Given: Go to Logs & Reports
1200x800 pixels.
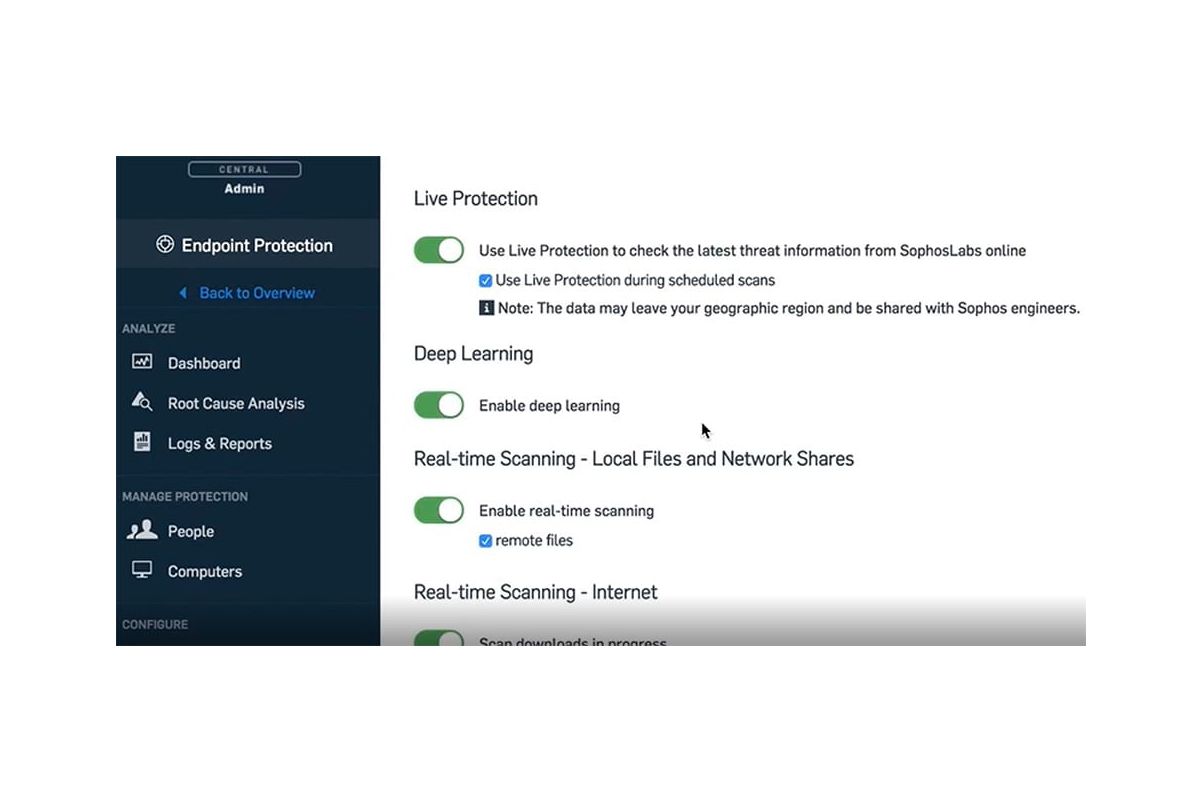Looking at the screenshot, I should click(x=220, y=443).
